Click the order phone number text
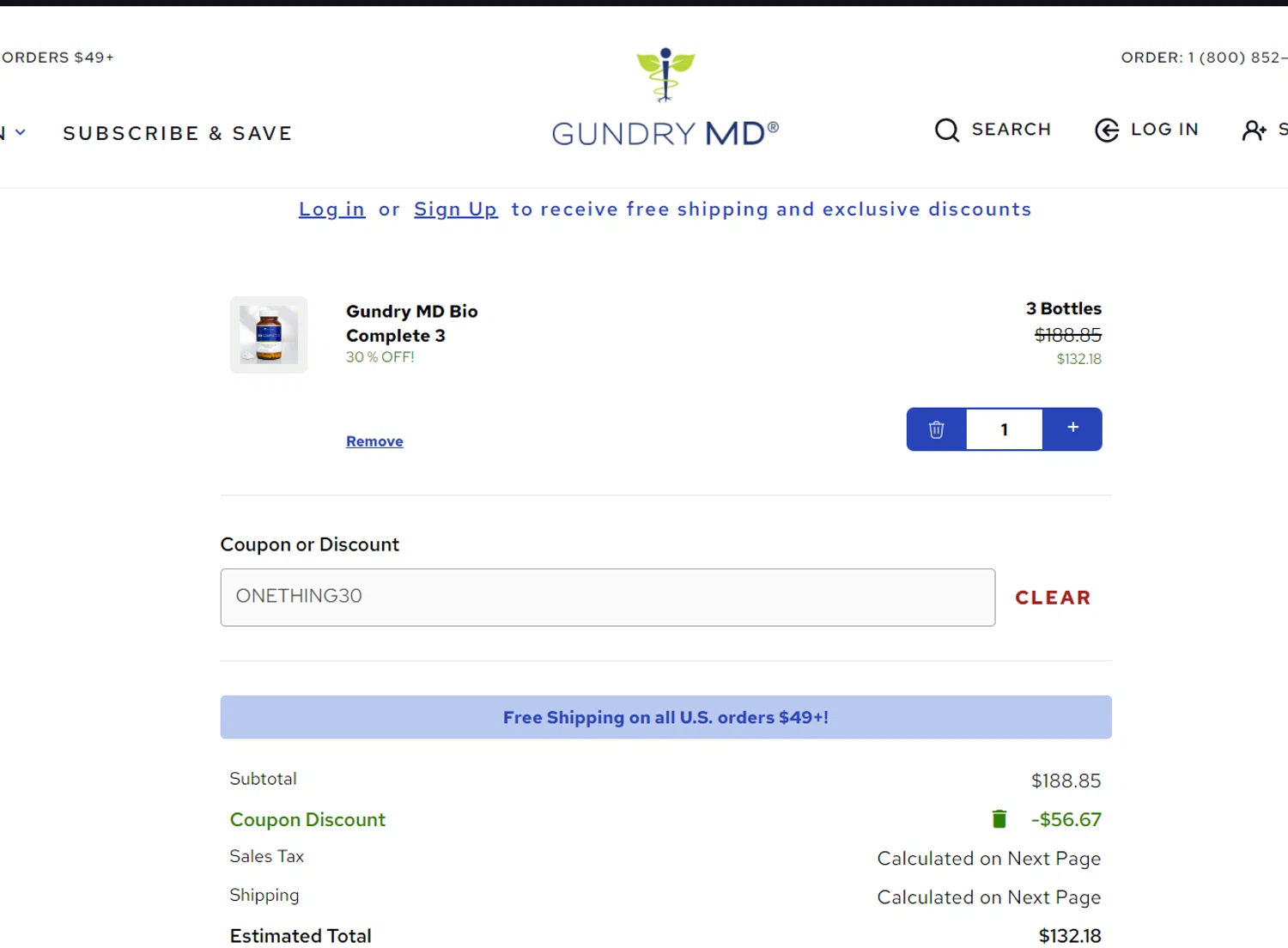1288x948 pixels. 1204,58
